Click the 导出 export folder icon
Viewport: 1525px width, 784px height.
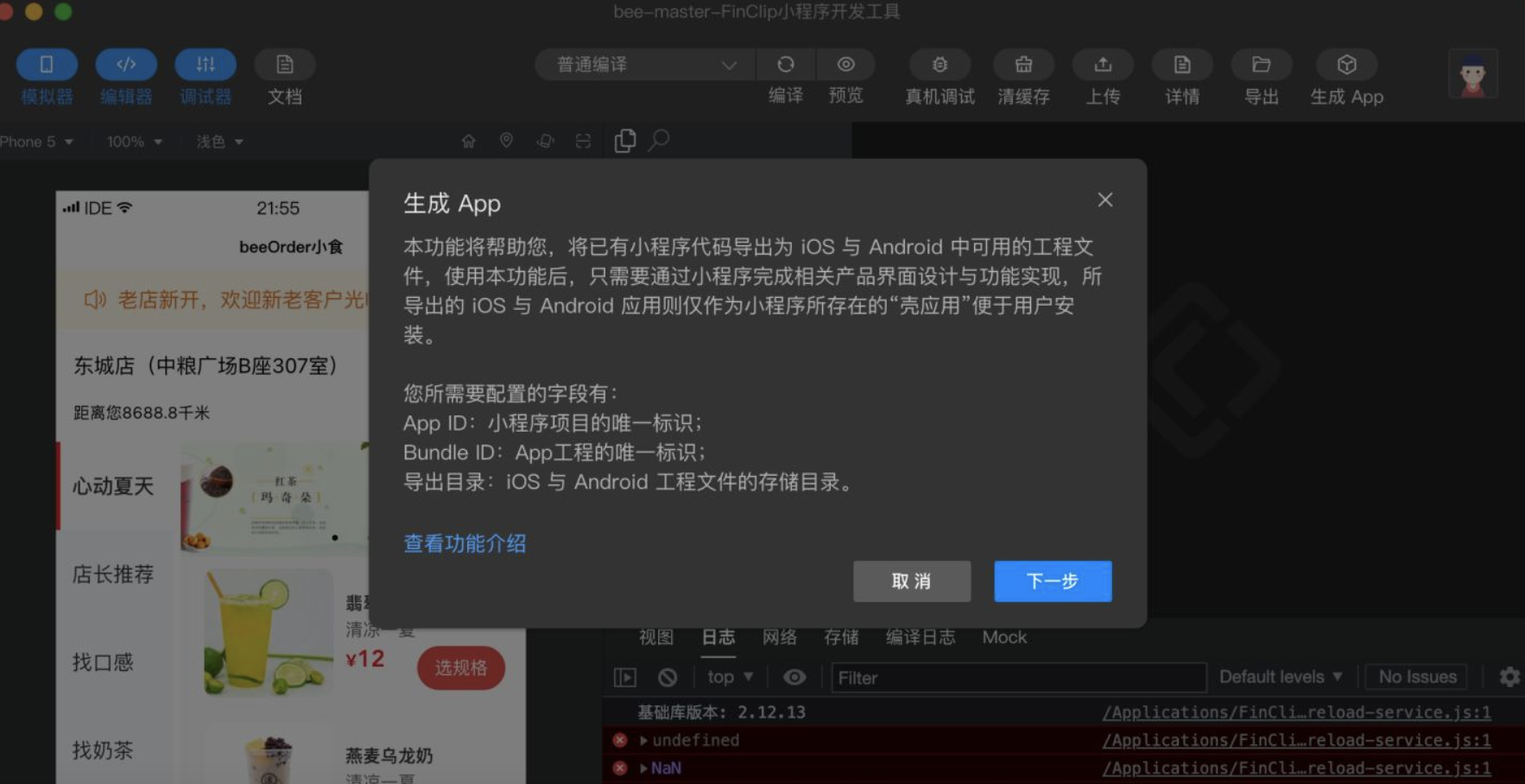pyautogui.click(x=1261, y=65)
